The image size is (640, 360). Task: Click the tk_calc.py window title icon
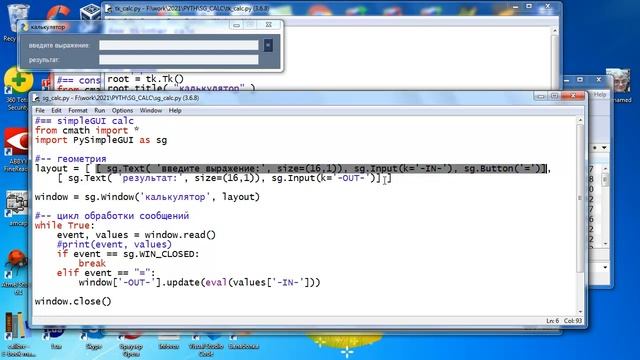(109, 9)
